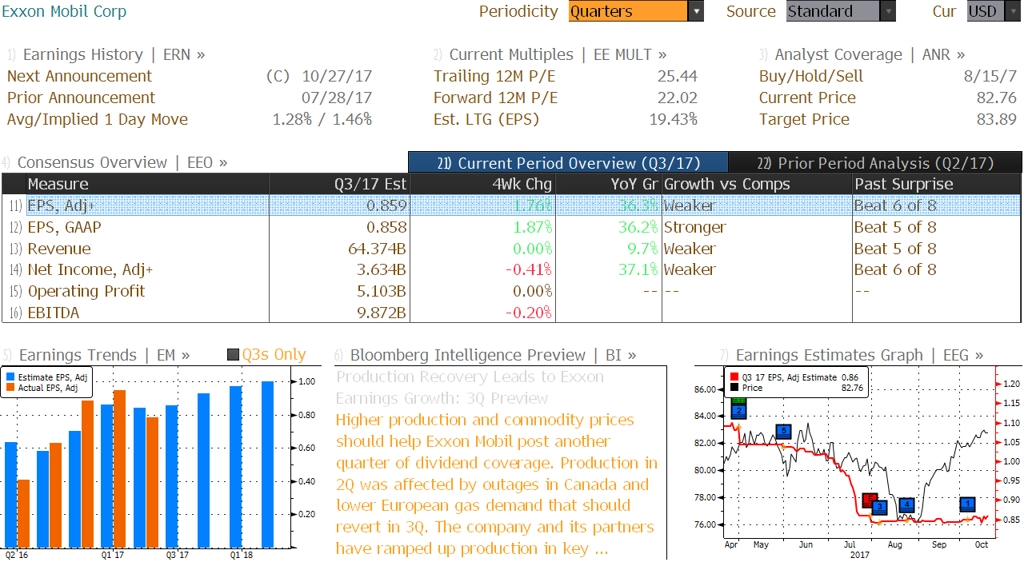The height and width of the screenshot is (562, 1024).
Task: Open Earnings Trends EM link
Action: pos(97,354)
